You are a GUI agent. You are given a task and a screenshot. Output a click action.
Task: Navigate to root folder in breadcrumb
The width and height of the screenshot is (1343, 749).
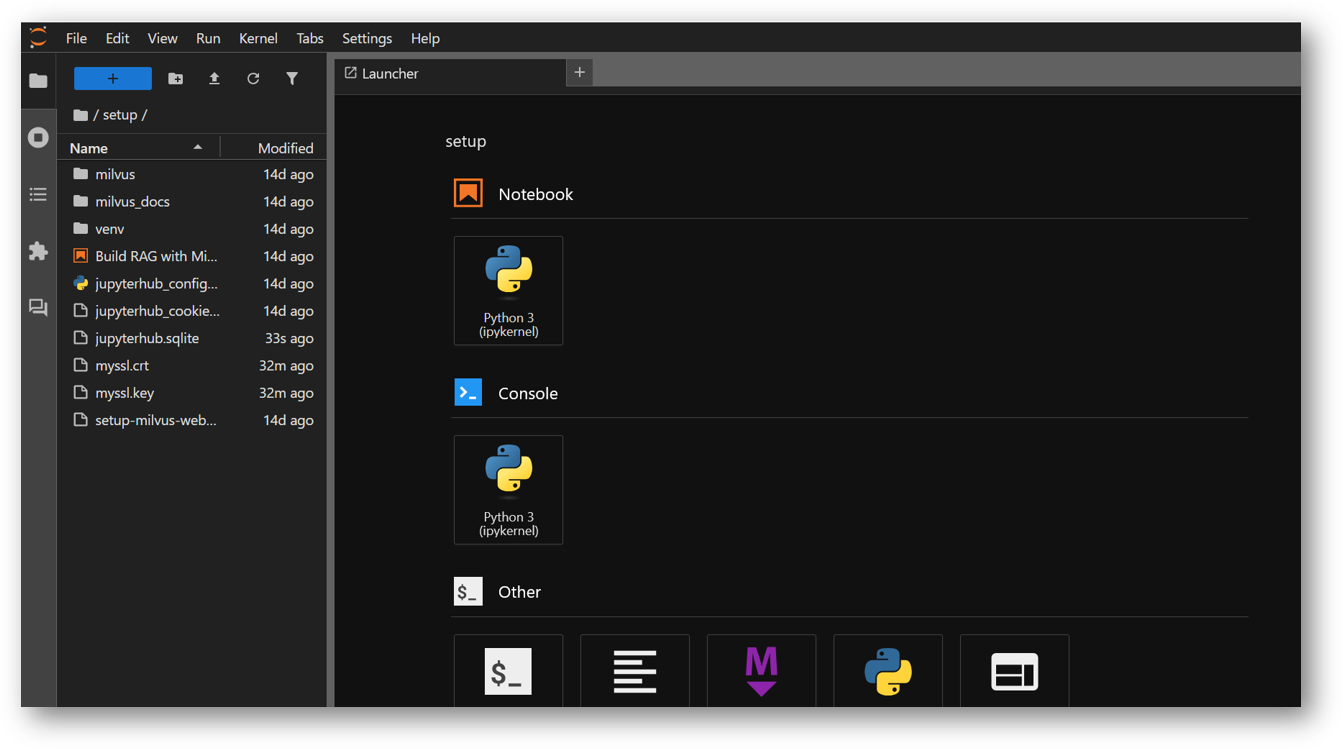[80, 115]
